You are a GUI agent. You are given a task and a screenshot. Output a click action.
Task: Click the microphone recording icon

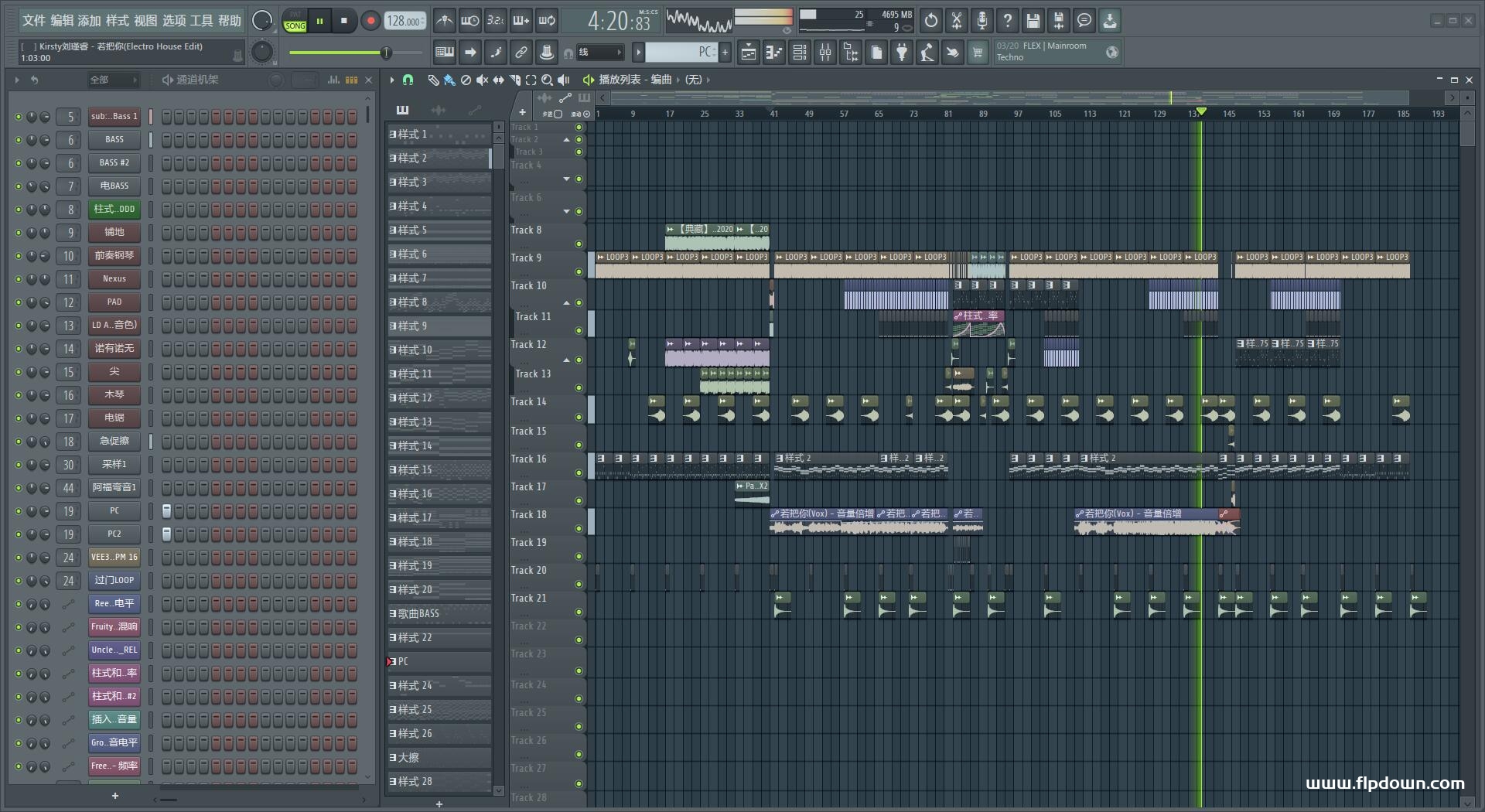(x=982, y=21)
